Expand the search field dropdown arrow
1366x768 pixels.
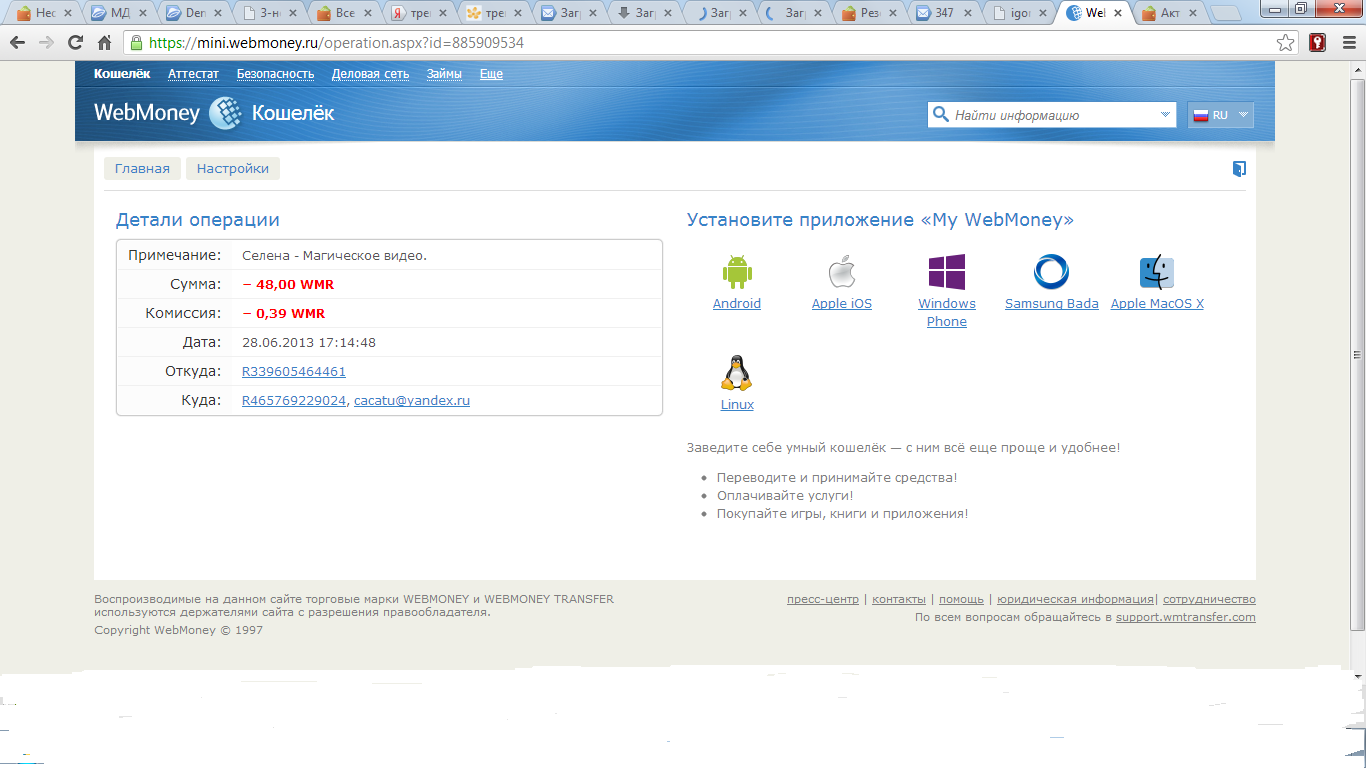1165,115
